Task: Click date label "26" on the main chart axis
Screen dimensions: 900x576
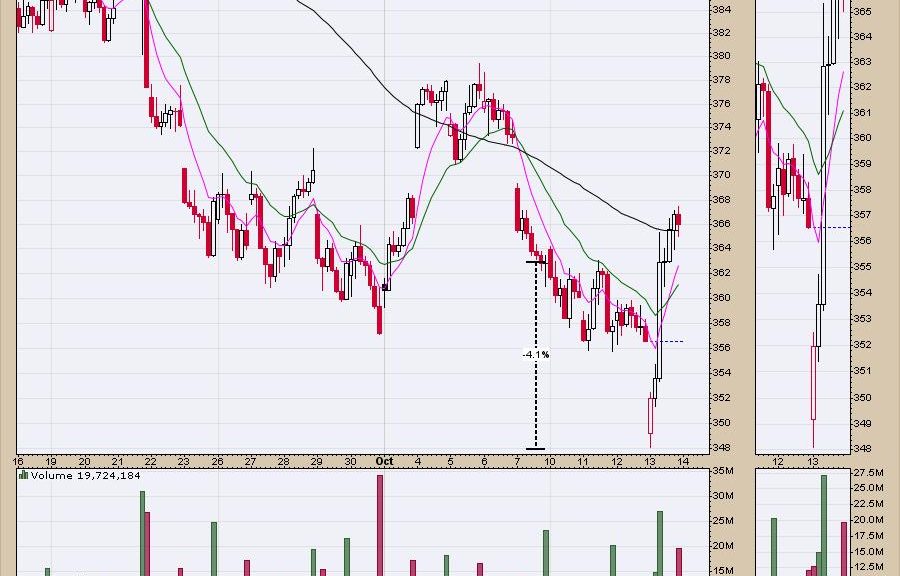Action: [217, 461]
